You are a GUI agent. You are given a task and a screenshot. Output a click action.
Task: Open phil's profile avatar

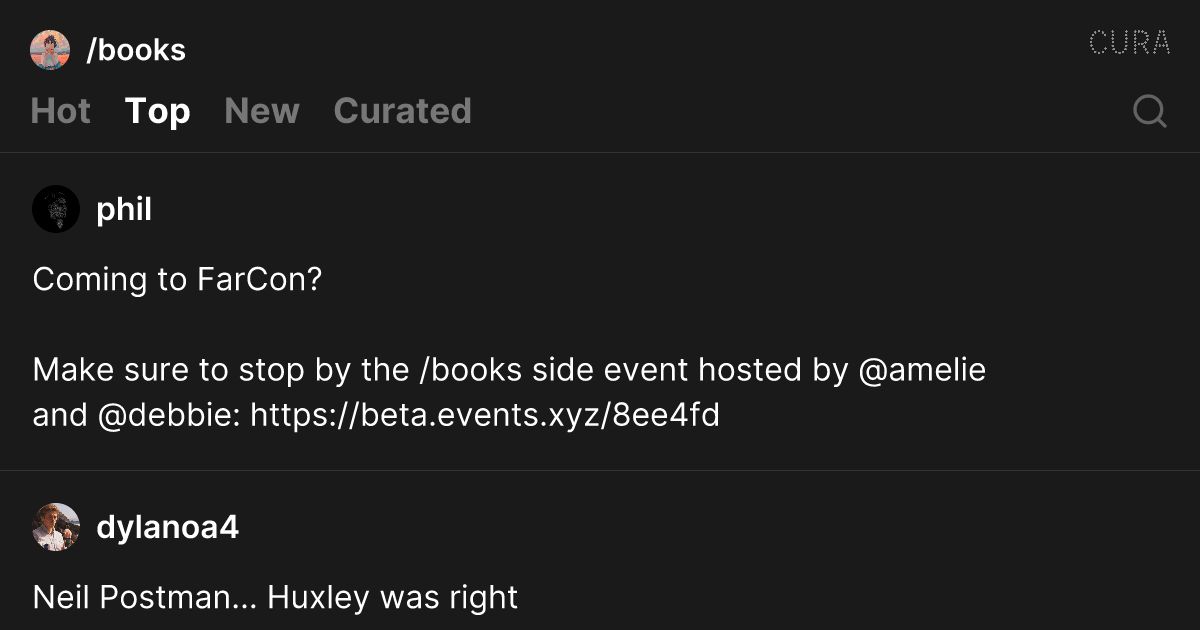click(56, 209)
